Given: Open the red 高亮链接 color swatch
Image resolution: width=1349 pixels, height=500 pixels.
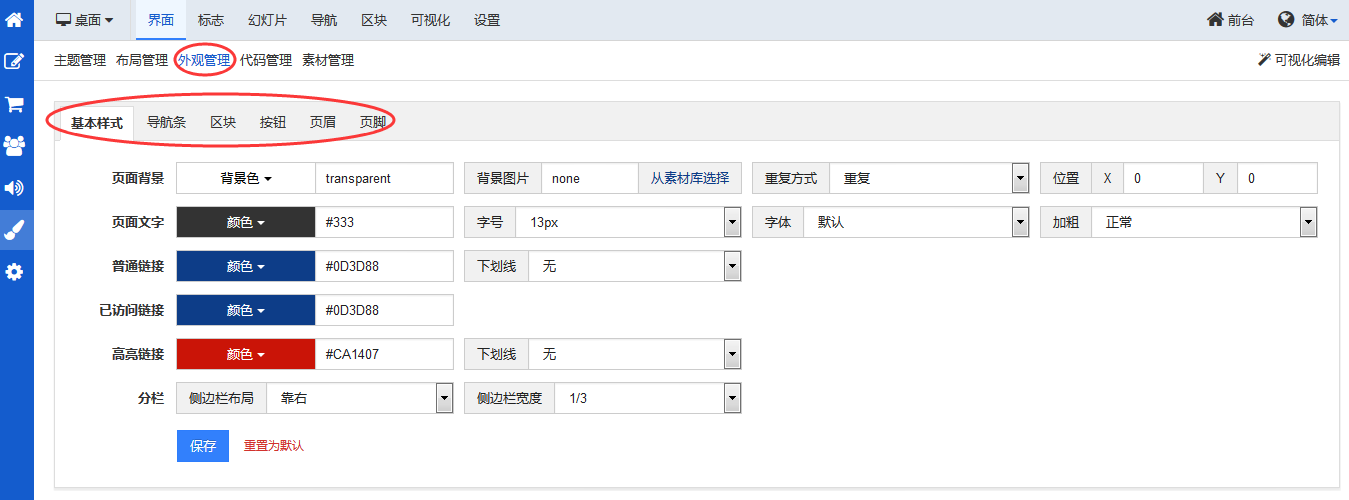Looking at the screenshot, I should (246, 354).
